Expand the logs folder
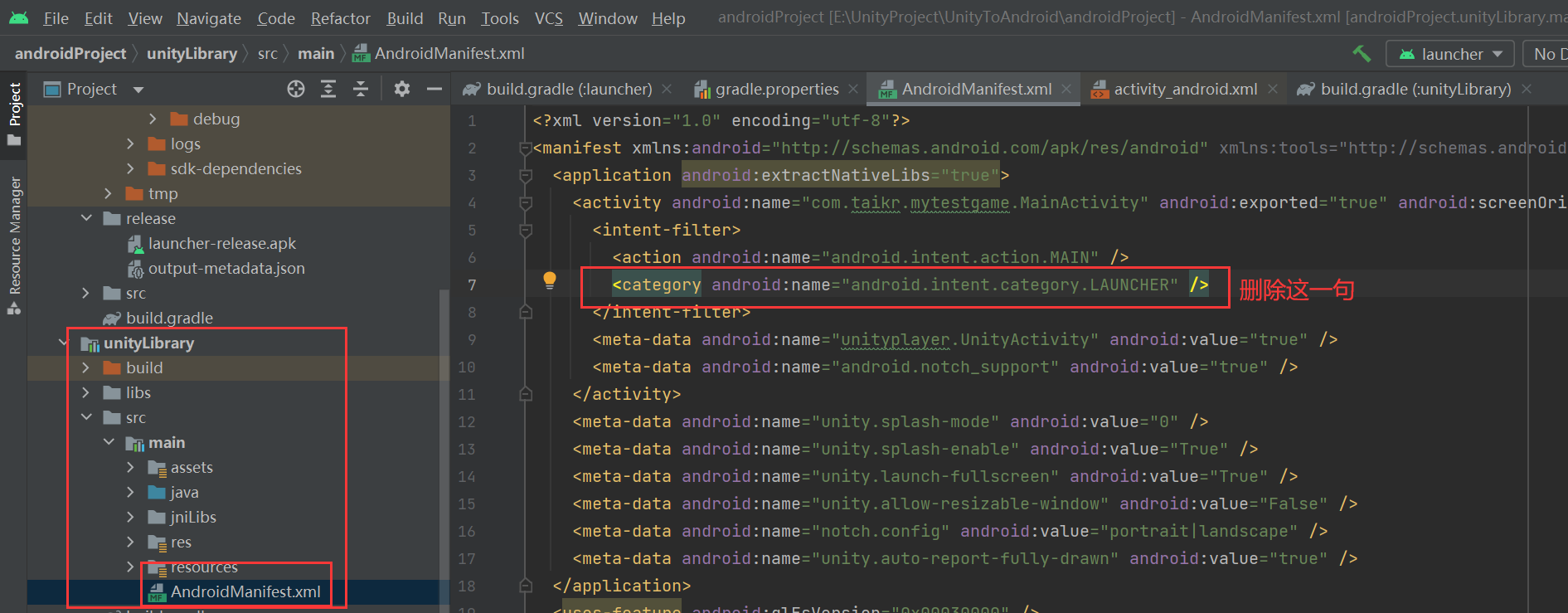 [130, 144]
